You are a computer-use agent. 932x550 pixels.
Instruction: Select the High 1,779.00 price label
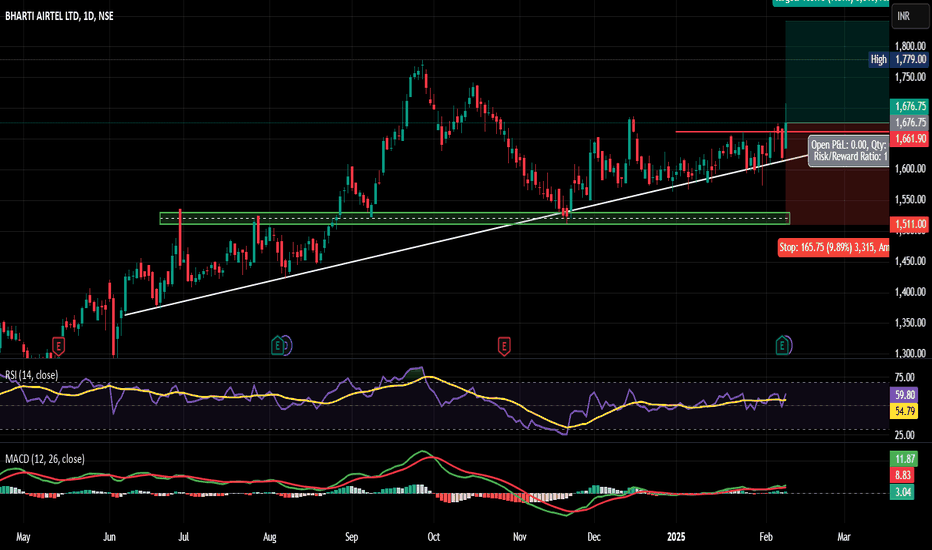click(x=898, y=59)
